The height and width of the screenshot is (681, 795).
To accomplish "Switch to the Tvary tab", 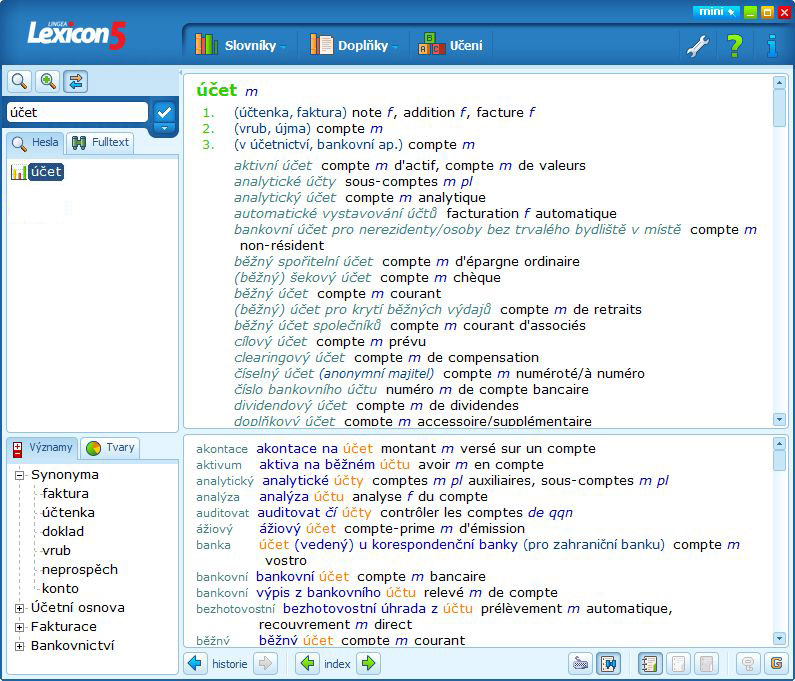I will click(111, 448).
